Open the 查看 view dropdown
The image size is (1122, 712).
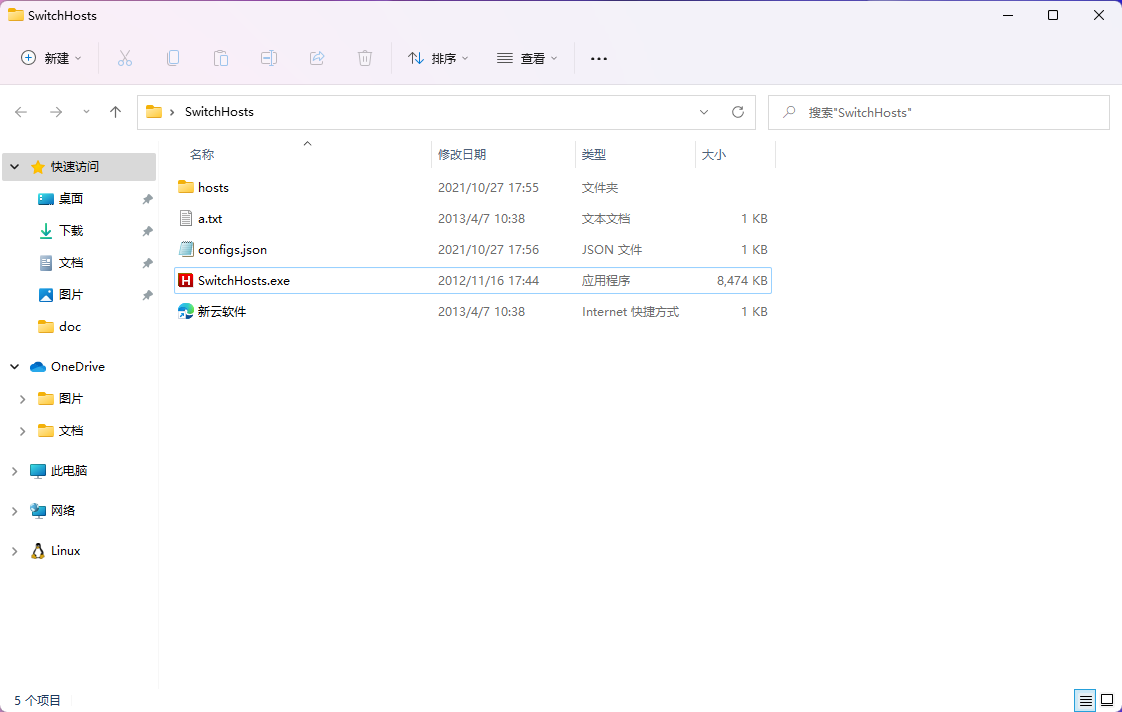coord(527,58)
